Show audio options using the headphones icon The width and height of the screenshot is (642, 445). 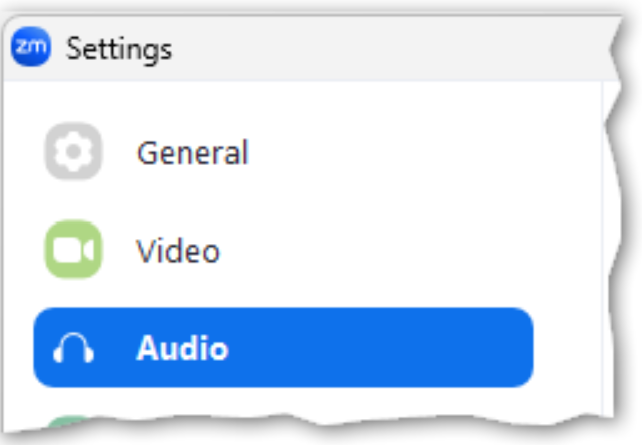click(x=73, y=348)
